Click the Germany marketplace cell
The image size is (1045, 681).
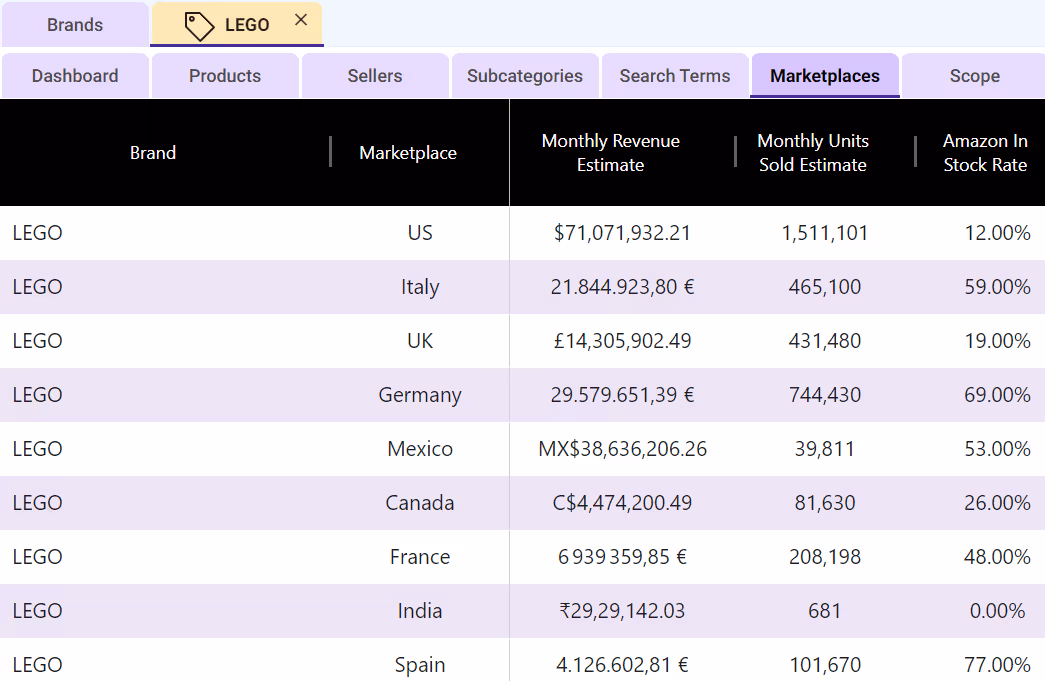[420, 395]
